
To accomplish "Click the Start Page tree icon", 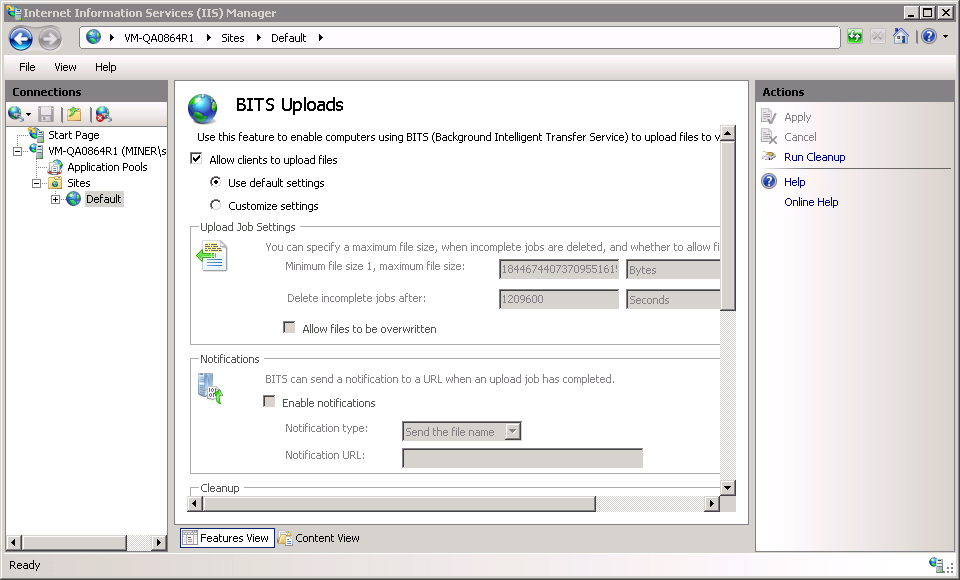I will 36,135.
